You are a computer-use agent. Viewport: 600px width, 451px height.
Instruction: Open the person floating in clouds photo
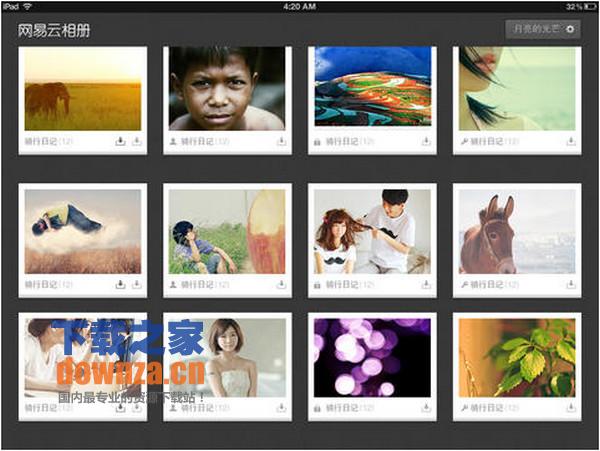click(83, 232)
